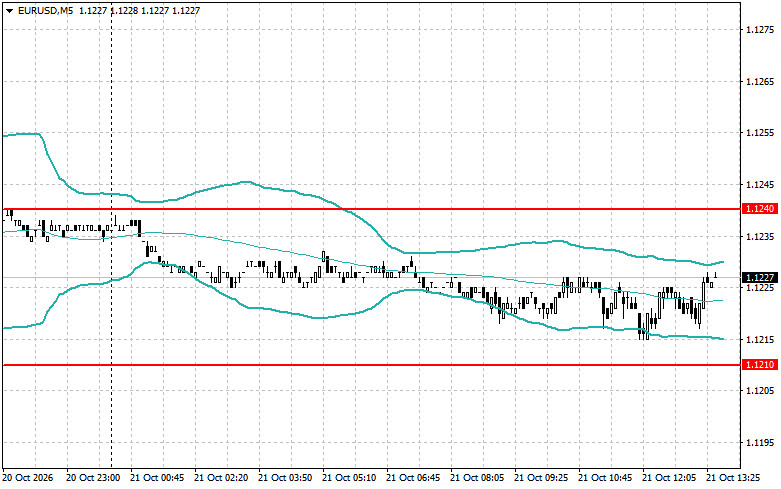Click the 21 Oct 00:45 time label
The width and height of the screenshot is (781, 489).
click(157, 478)
